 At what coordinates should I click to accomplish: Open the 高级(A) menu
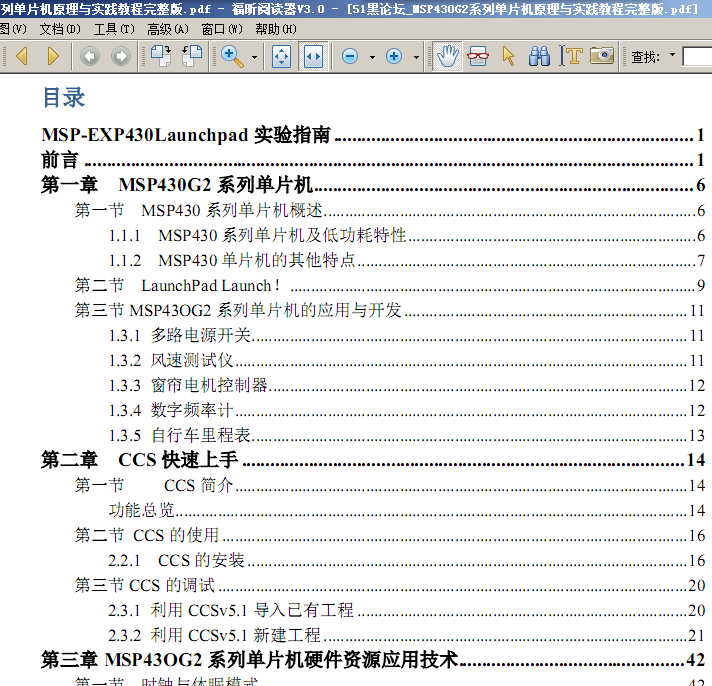coord(168,30)
